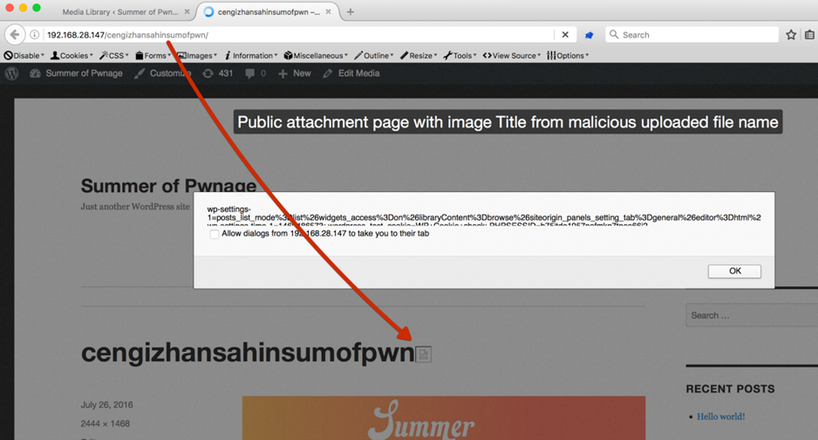Expand the Cookies dropdown menu
The image size is (818, 440).
point(72,55)
